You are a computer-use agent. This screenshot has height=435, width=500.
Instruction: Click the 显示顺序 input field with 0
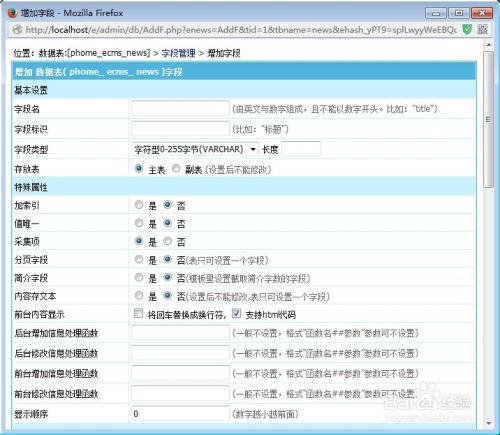pos(180,414)
